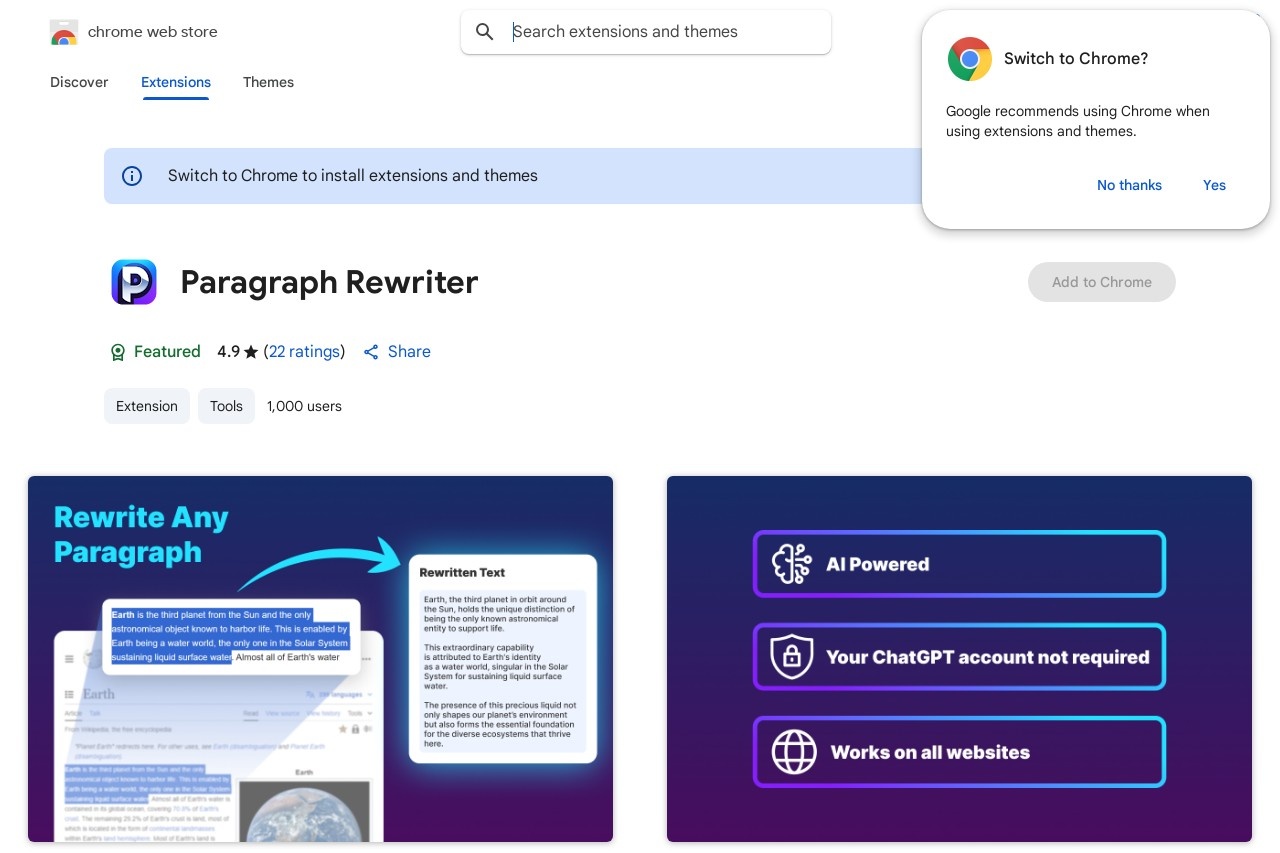Open the Discover tab
Viewport: 1280px width, 853px height.
(x=79, y=82)
